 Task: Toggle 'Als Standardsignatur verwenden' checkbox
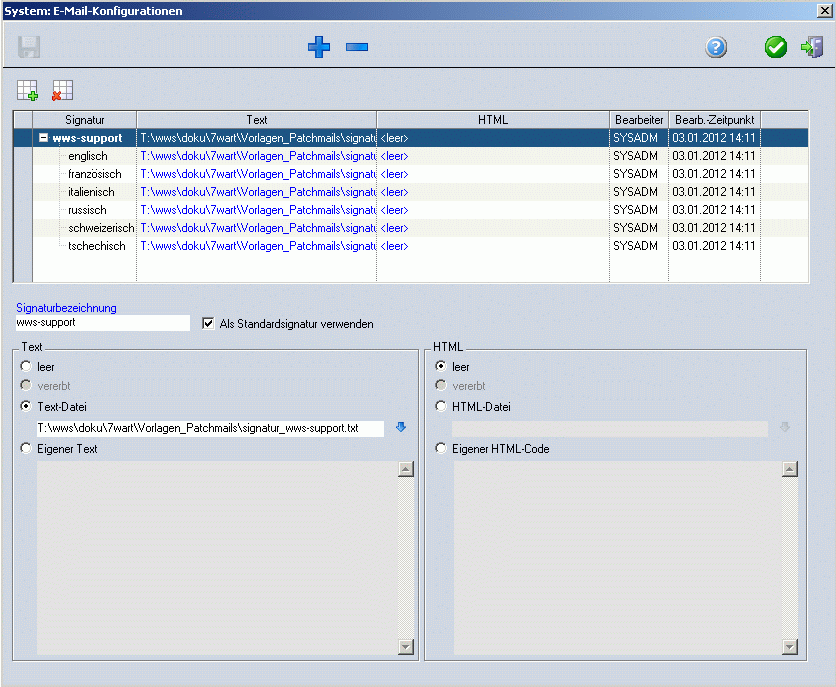209,324
